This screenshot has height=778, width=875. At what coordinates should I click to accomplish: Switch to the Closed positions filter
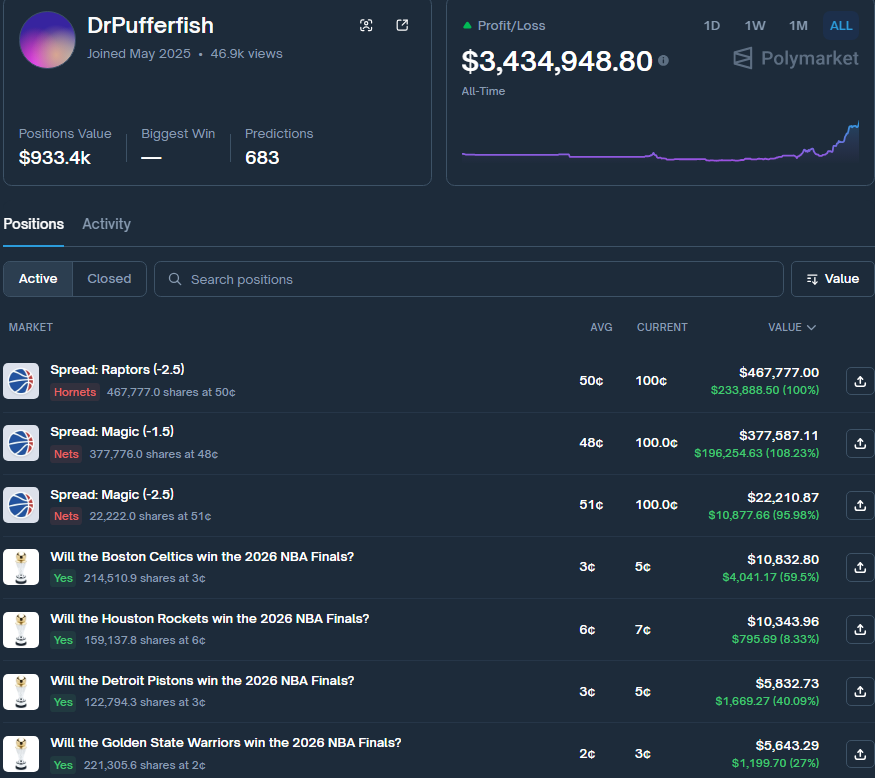pyautogui.click(x=108, y=279)
